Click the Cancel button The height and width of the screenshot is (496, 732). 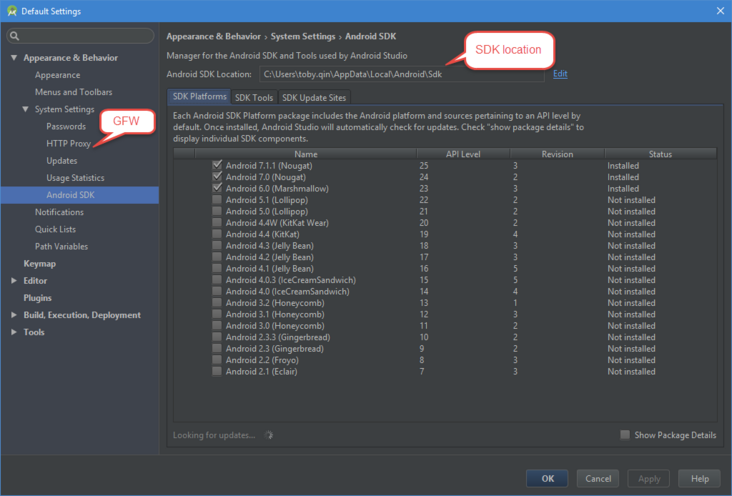point(598,478)
